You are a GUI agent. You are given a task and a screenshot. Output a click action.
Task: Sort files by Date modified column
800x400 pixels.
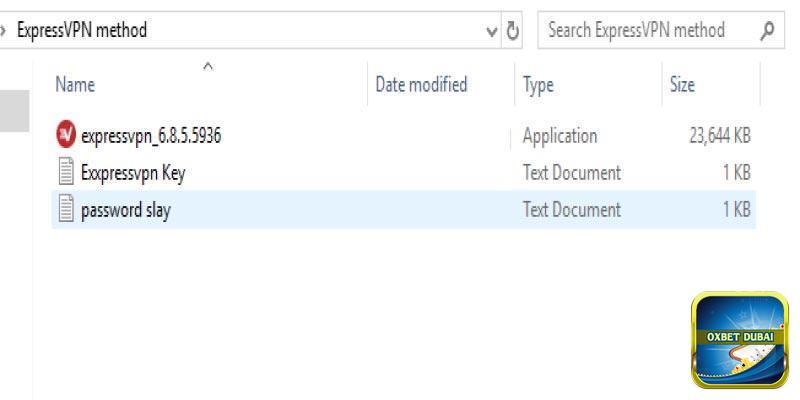coord(421,85)
